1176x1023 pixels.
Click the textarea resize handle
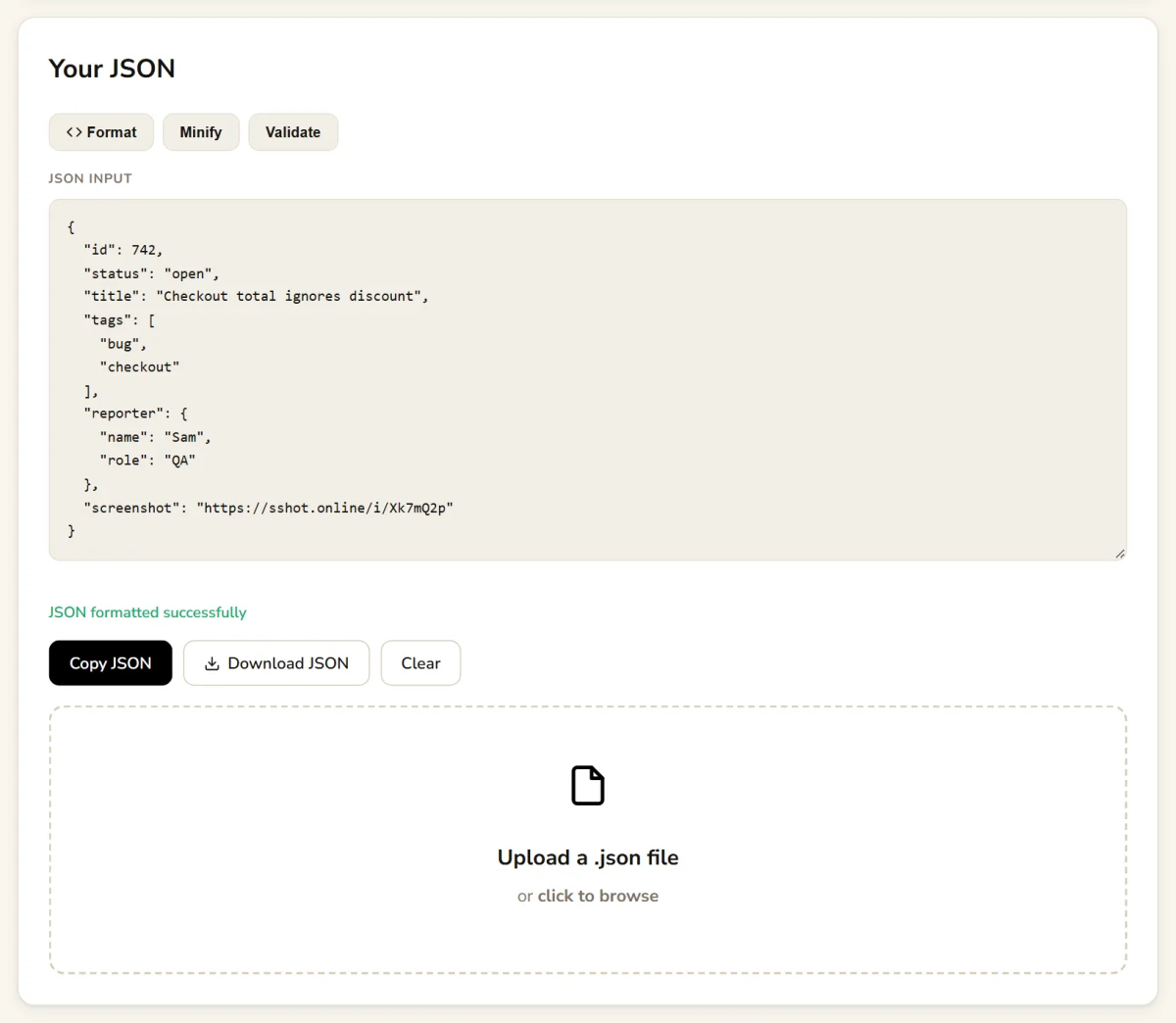coord(1119,554)
